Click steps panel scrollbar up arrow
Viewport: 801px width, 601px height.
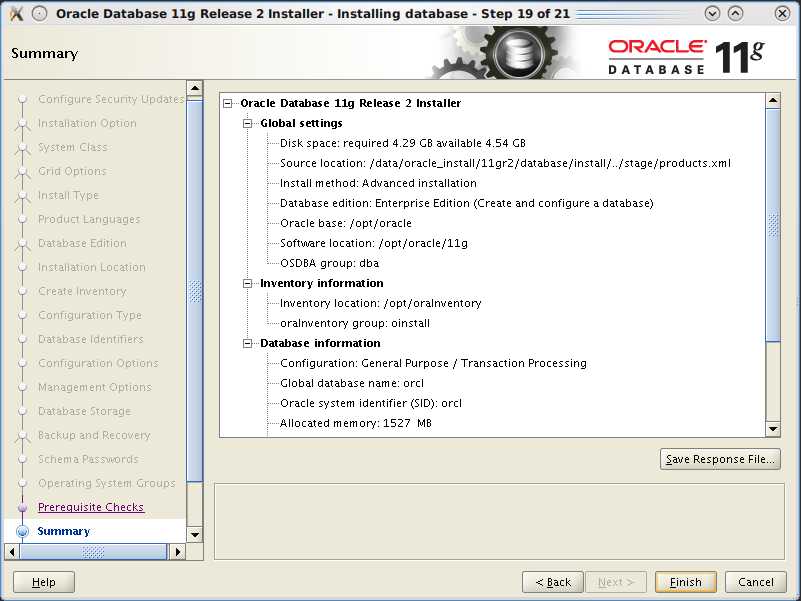click(x=195, y=88)
